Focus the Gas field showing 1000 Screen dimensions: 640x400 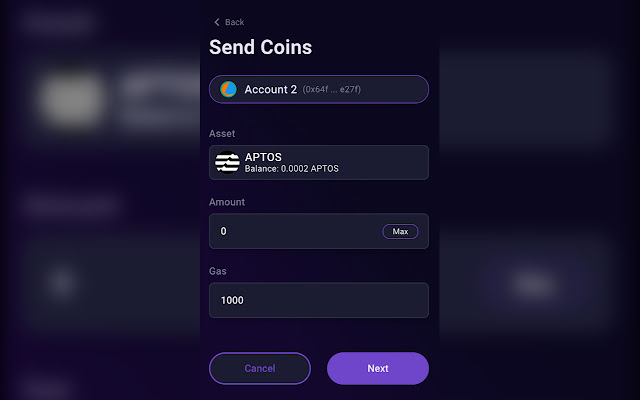[319, 300]
